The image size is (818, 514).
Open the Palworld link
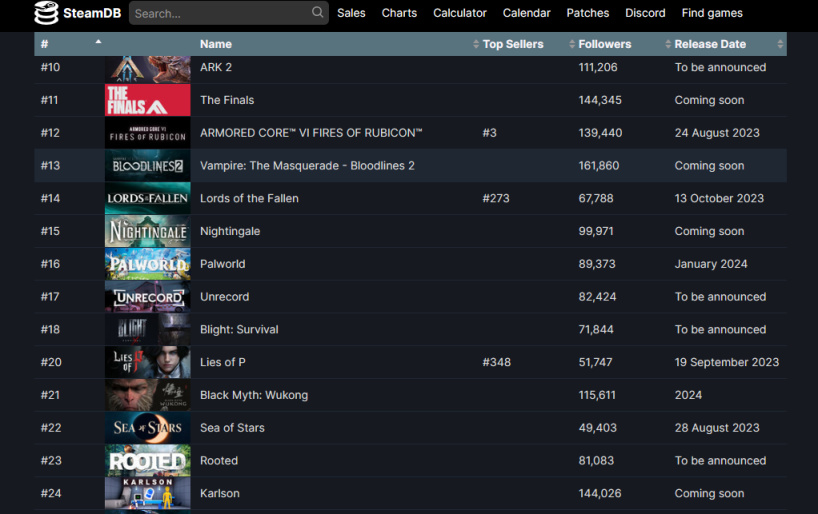pos(222,264)
